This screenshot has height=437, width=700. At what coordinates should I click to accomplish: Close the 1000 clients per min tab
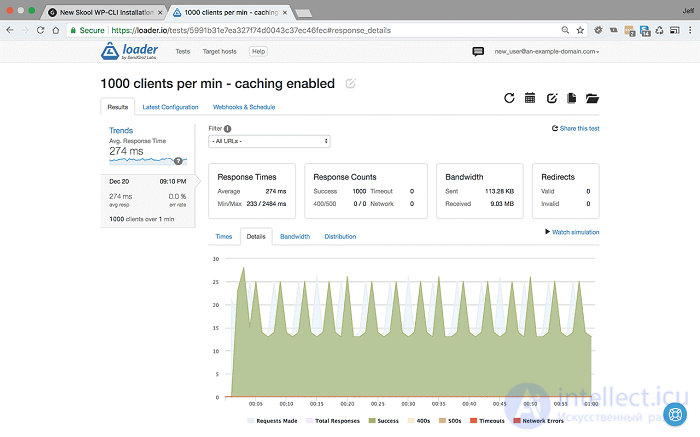click(285, 12)
